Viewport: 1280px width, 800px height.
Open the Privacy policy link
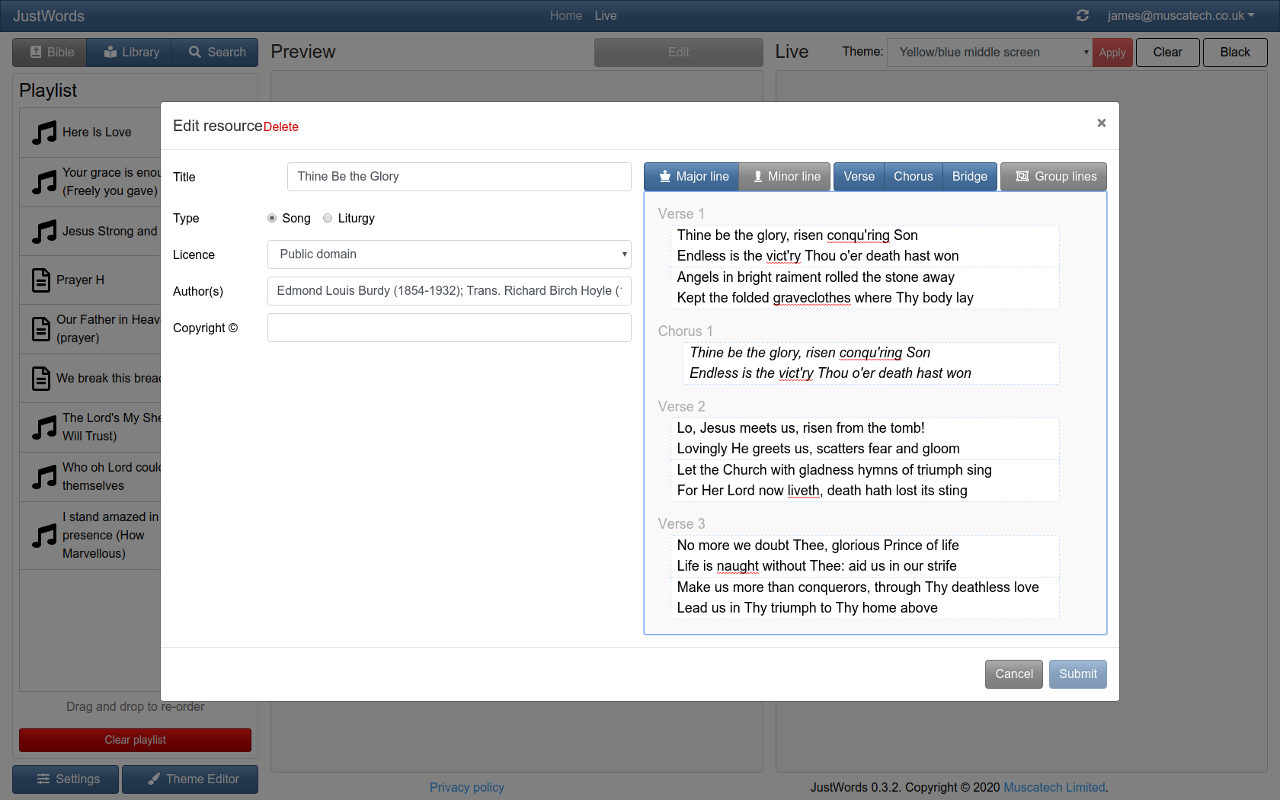(467, 787)
